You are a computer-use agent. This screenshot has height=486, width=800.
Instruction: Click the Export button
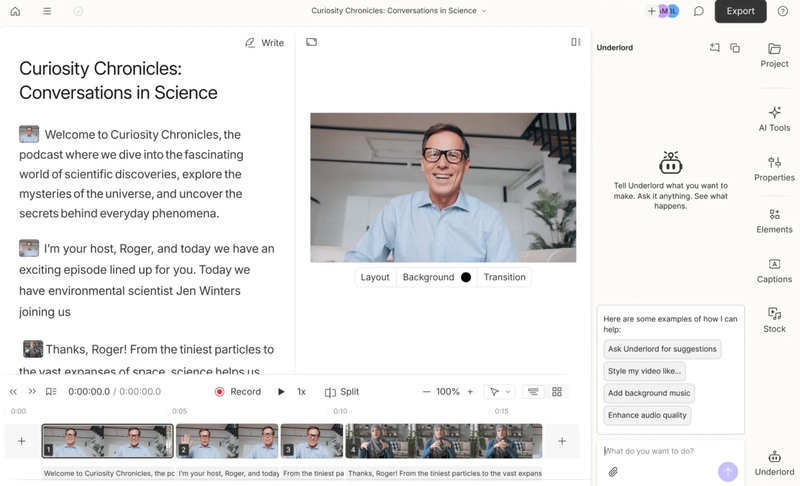(740, 11)
